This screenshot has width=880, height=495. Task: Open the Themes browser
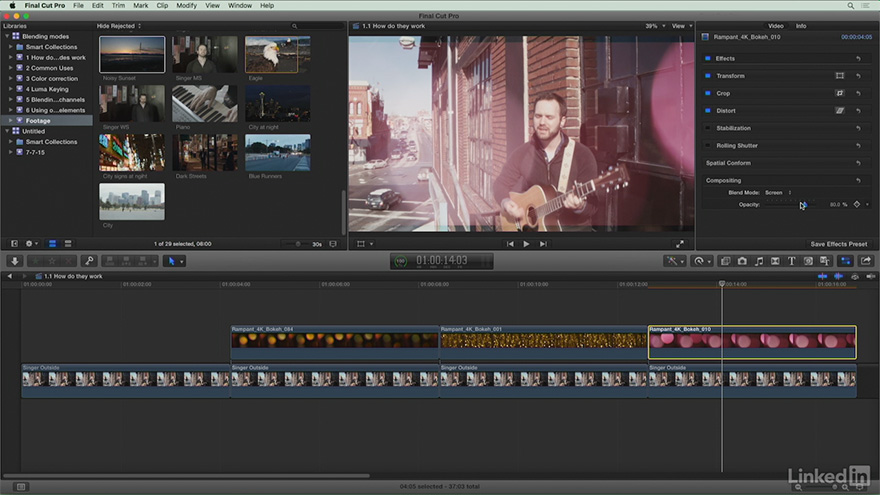[824, 261]
